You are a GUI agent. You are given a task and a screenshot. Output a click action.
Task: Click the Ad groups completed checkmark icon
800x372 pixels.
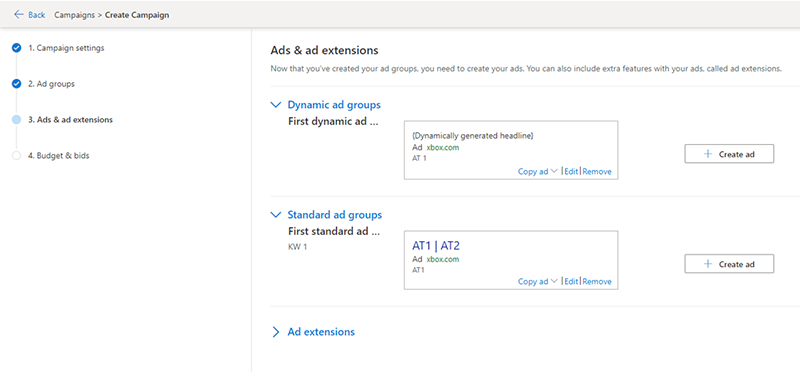pos(16,84)
